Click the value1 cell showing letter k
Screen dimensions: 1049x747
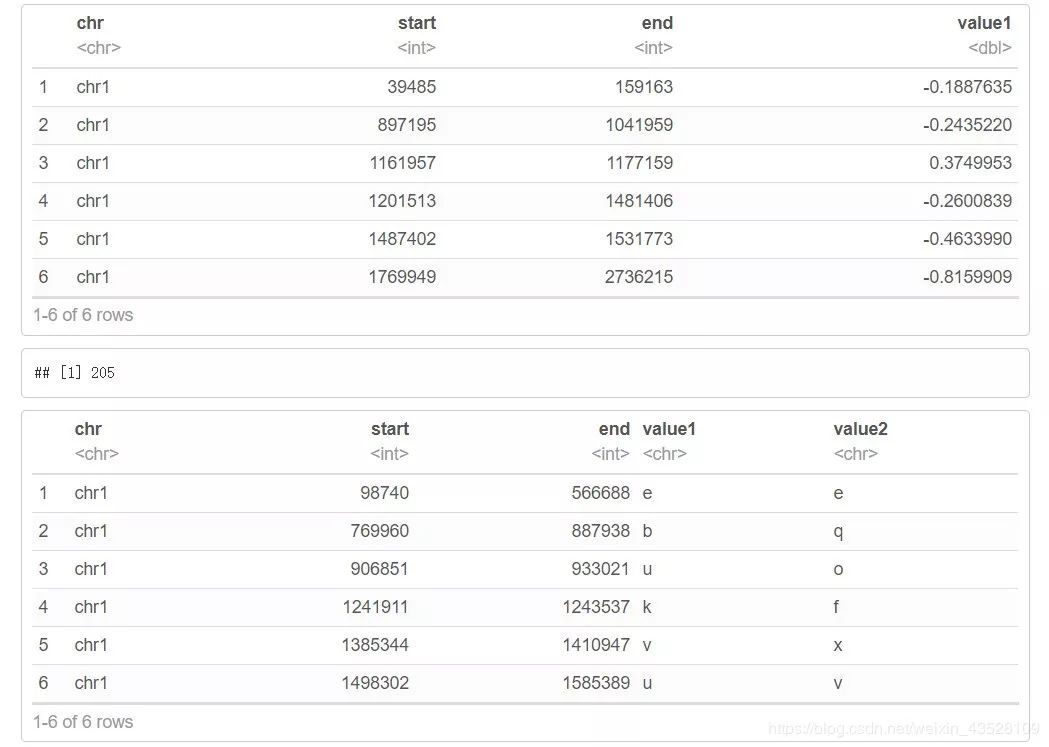(x=647, y=607)
